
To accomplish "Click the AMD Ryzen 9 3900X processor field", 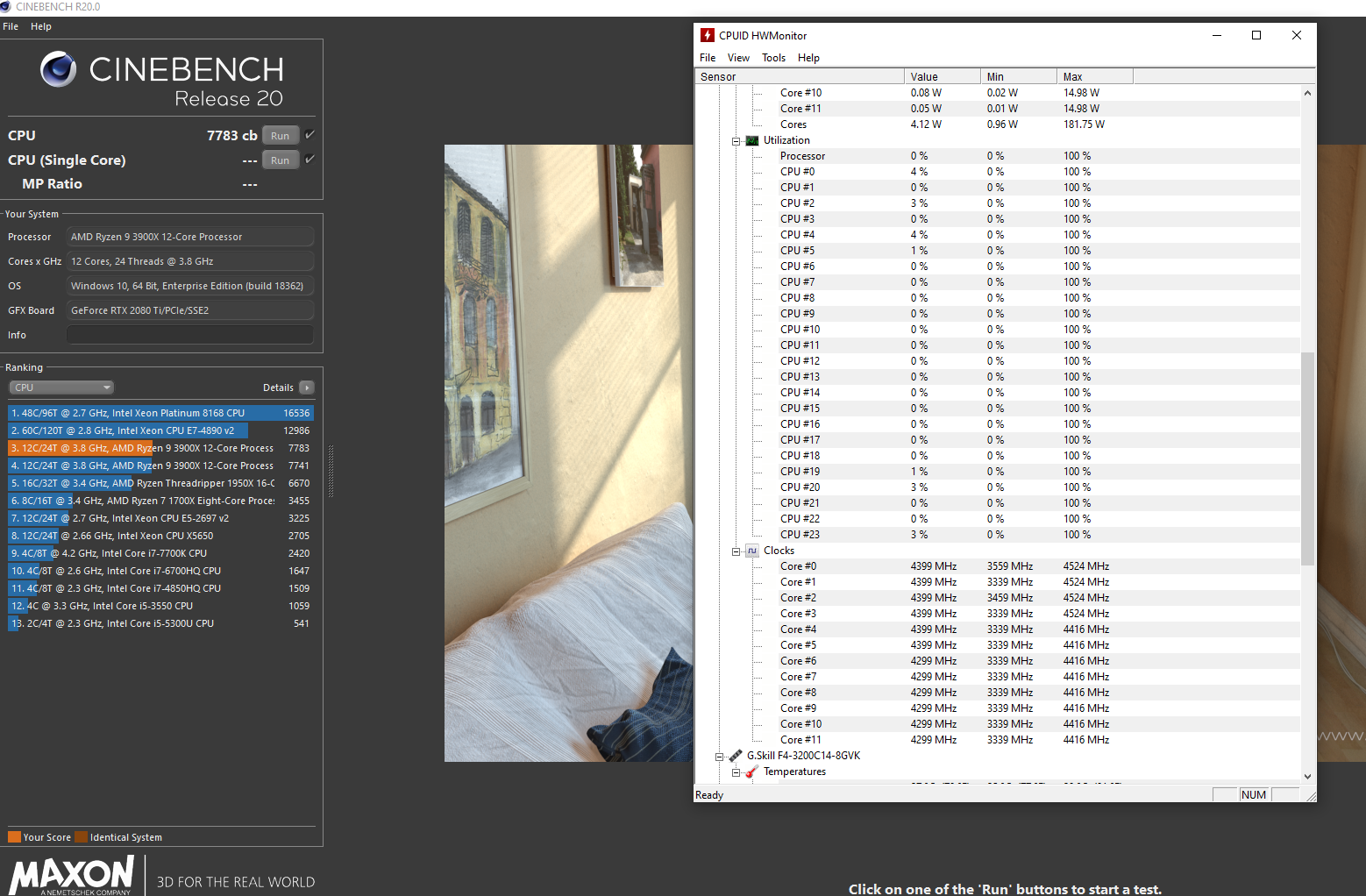I will (x=190, y=237).
